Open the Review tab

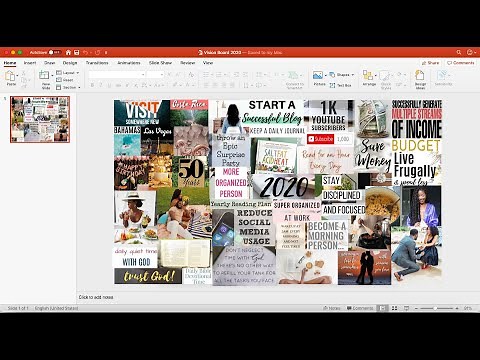tap(188, 63)
